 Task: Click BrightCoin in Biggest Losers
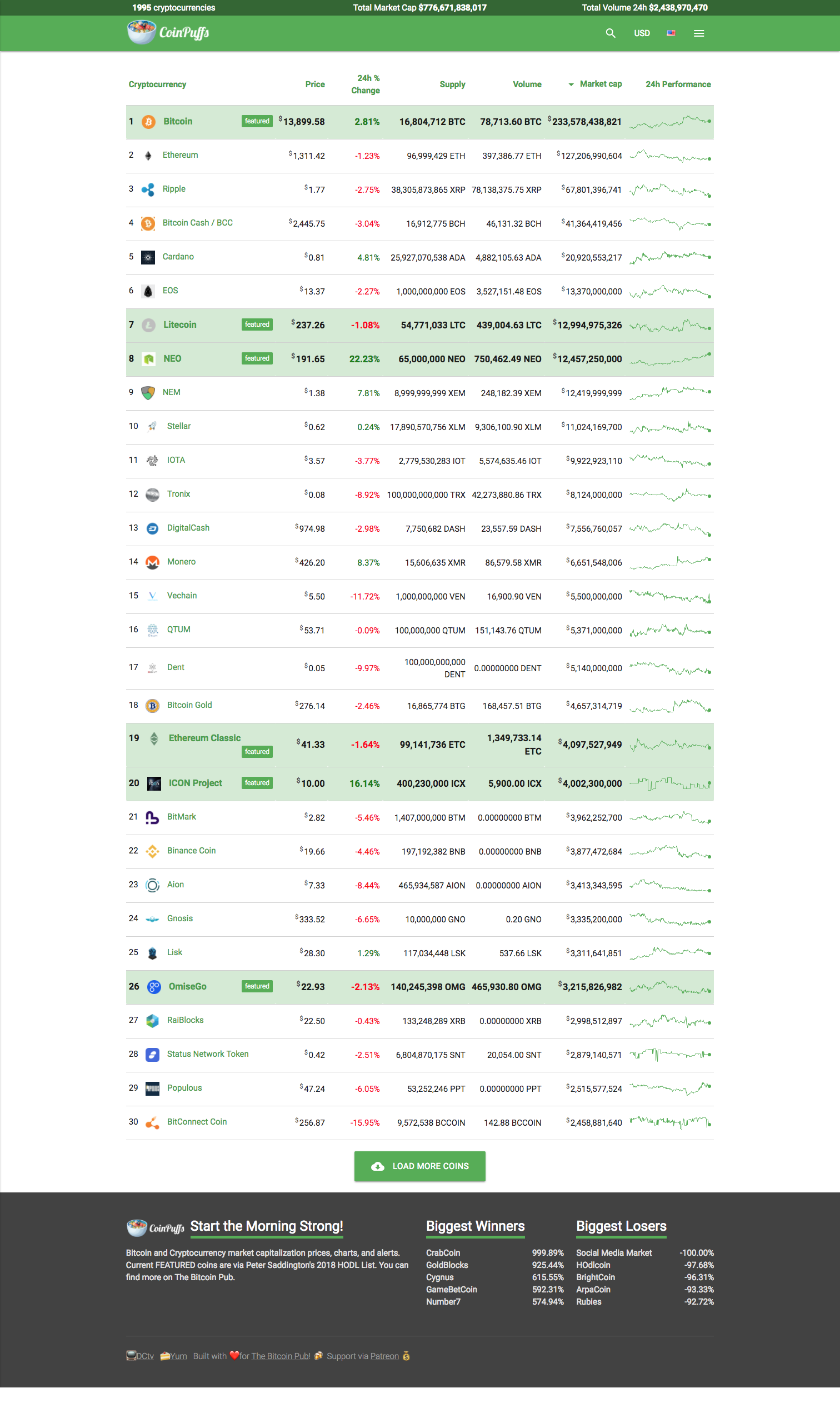(x=596, y=1277)
